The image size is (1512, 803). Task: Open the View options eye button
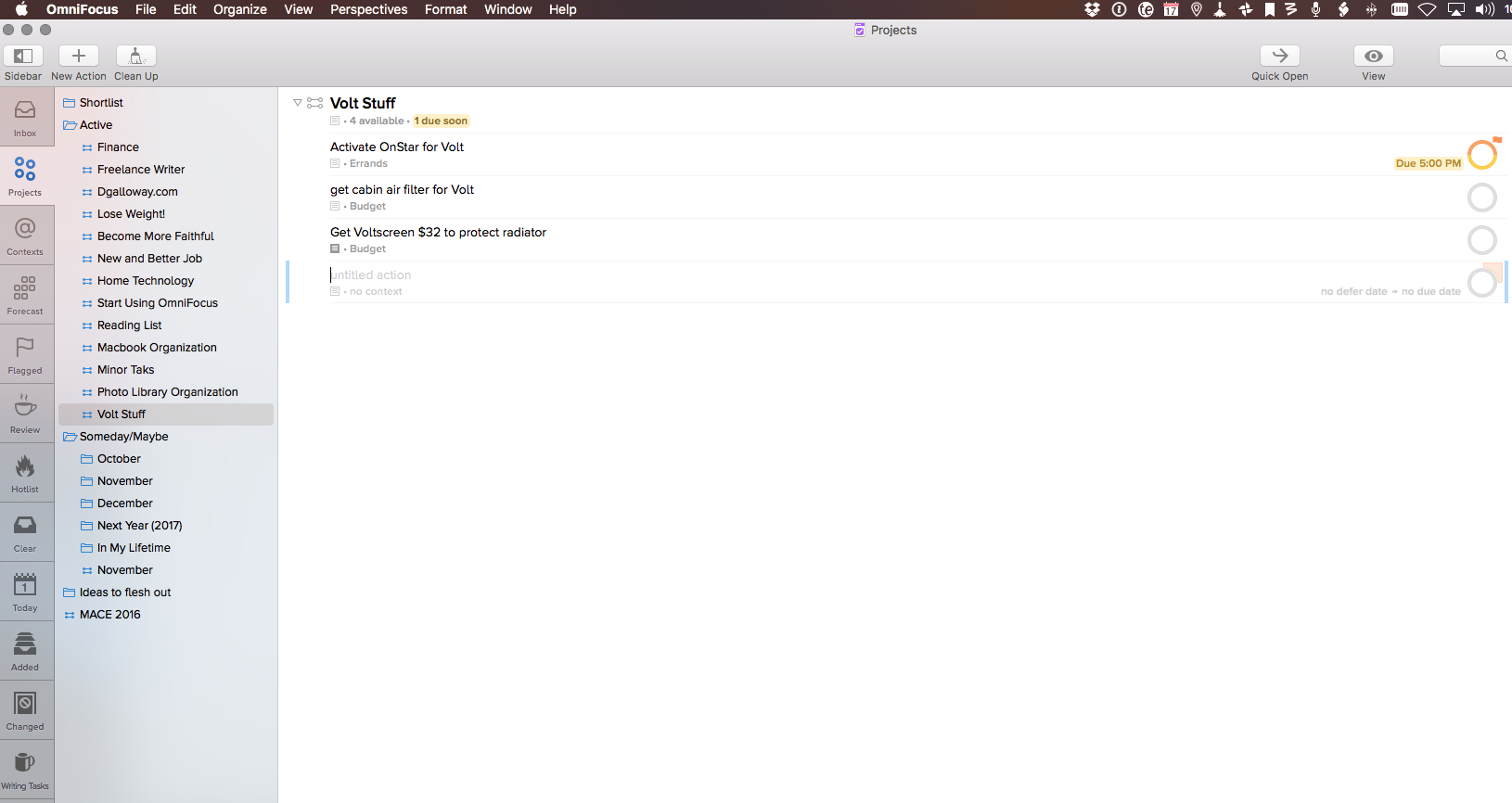tap(1374, 56)
